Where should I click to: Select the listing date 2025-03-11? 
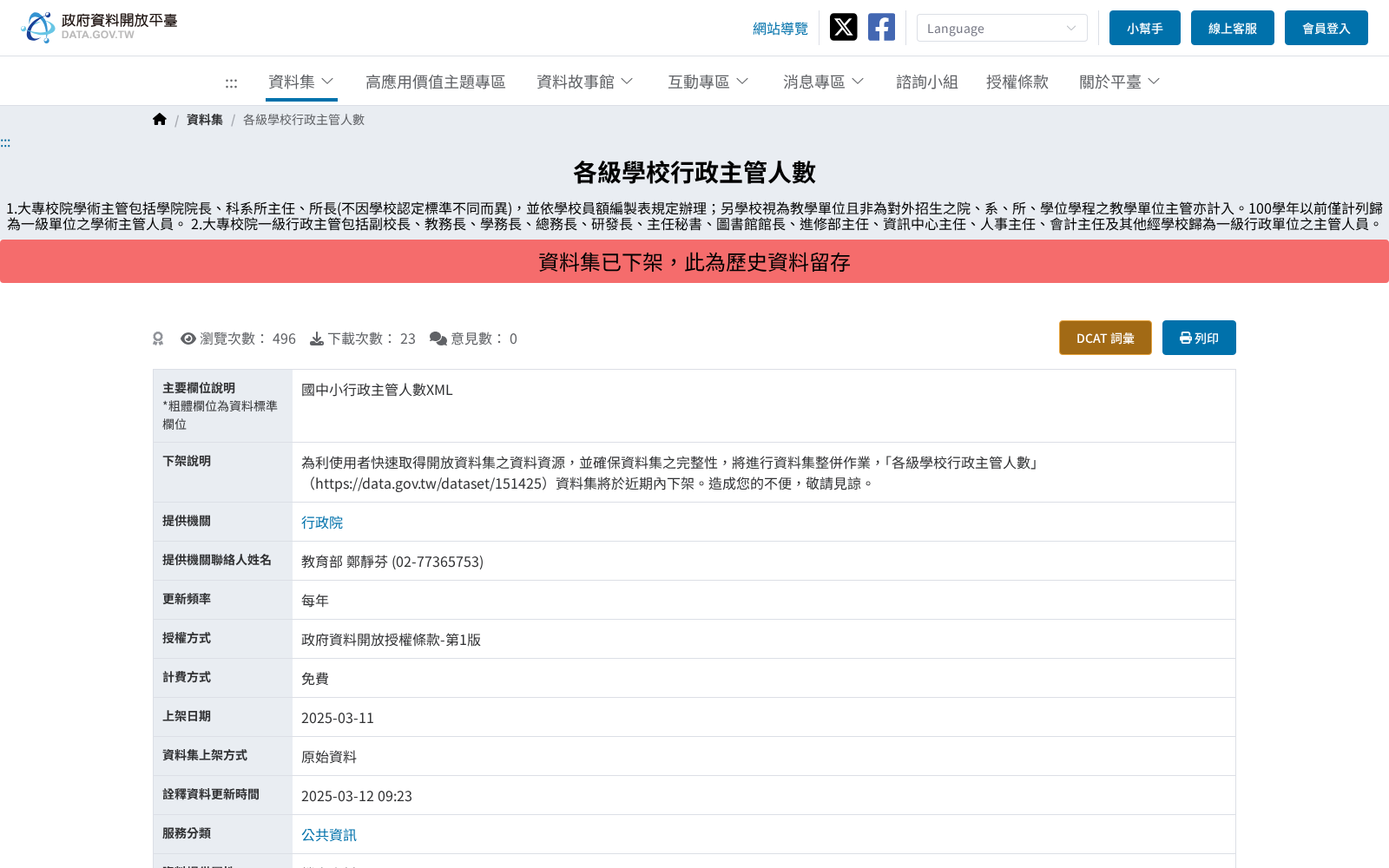(x=338, y=718)
